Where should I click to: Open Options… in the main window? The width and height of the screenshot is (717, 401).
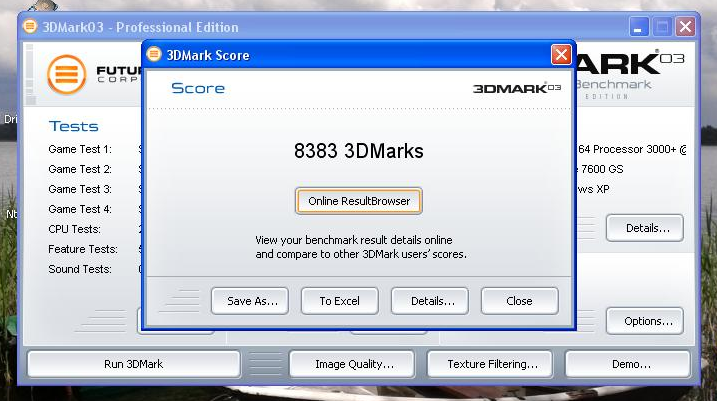[x=645, y=321]
